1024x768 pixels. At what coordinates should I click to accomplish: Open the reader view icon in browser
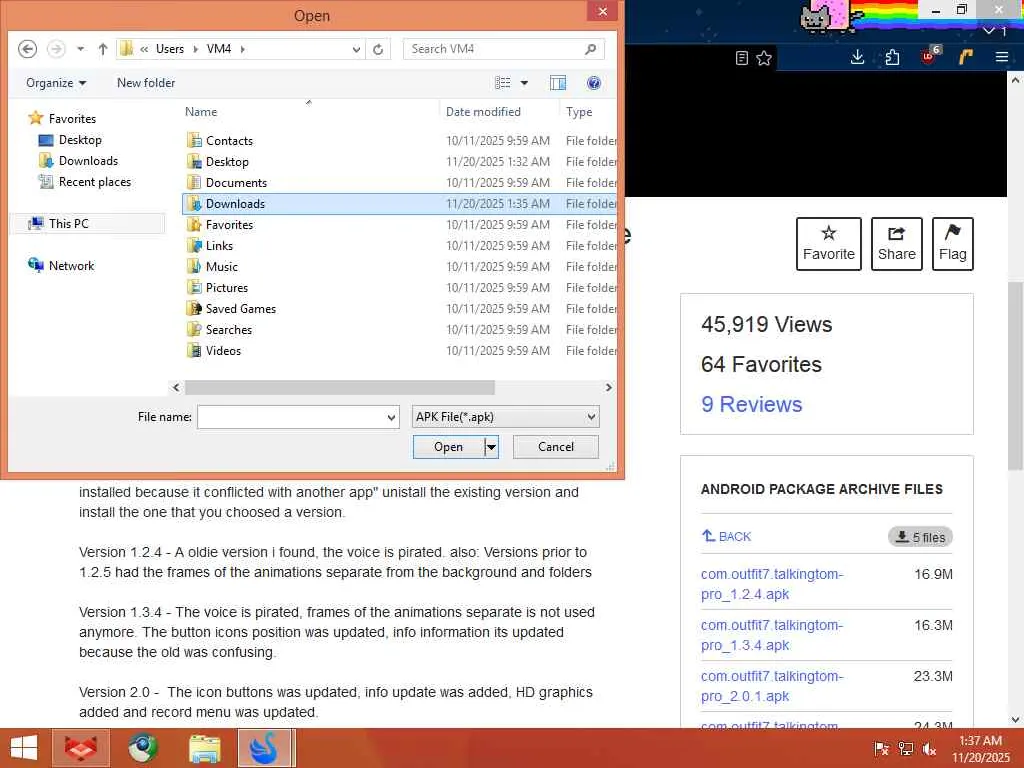741,58
